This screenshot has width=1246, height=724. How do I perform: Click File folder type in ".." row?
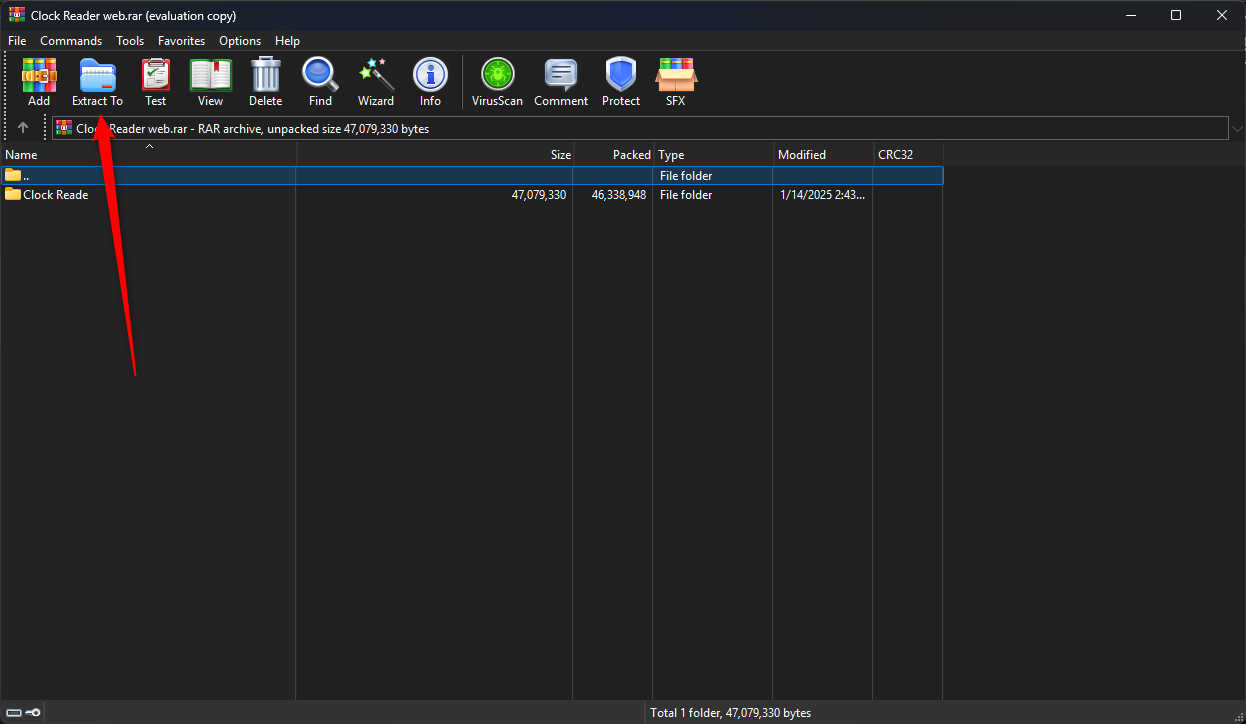686,176
